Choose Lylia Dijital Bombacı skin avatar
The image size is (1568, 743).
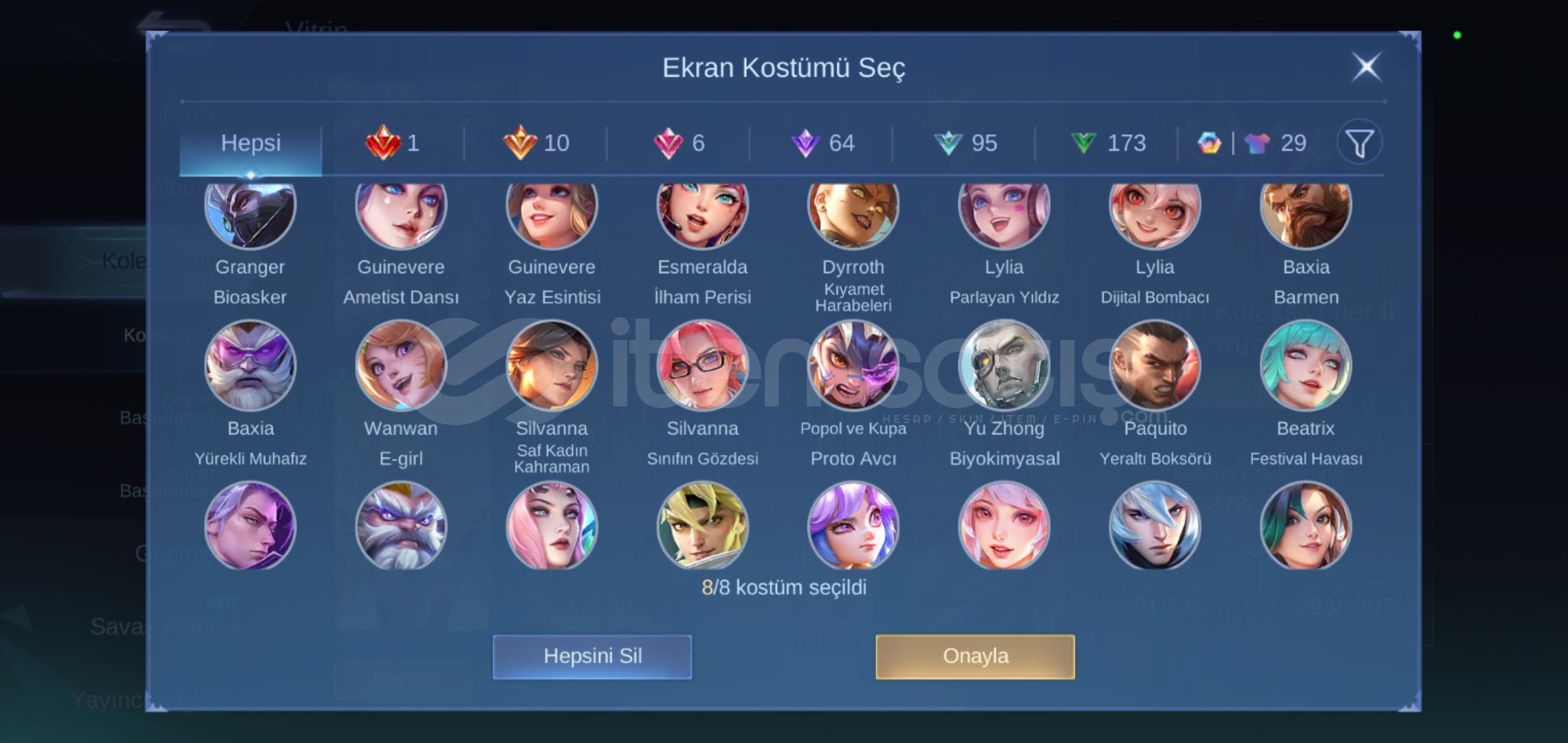click(1155, 213)
